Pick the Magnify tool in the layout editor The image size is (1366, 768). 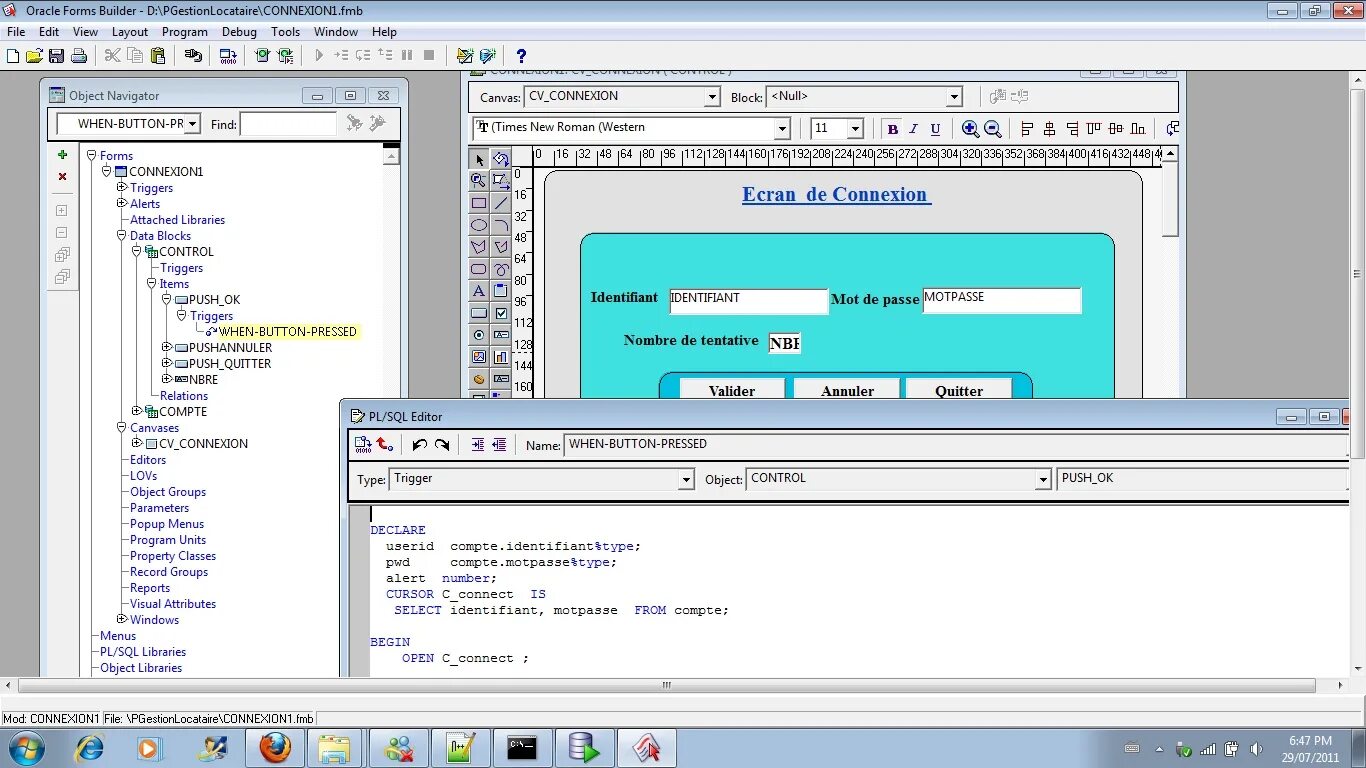pos(479,178)
